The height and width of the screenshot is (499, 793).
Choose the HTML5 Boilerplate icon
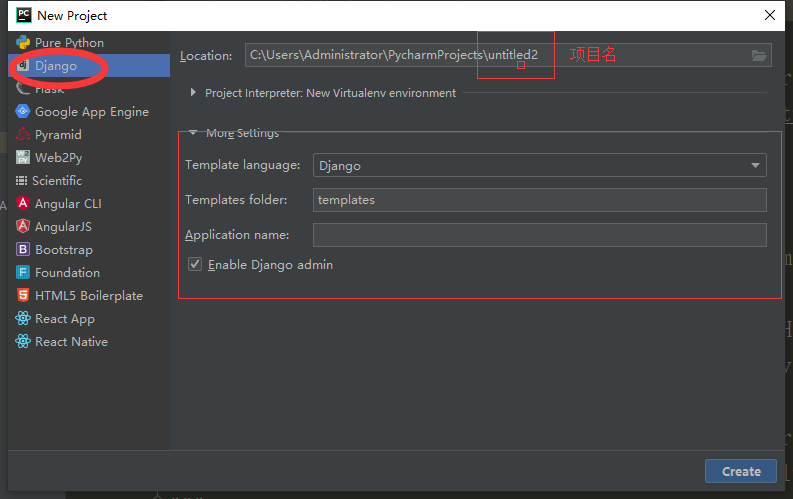point(23,295)
